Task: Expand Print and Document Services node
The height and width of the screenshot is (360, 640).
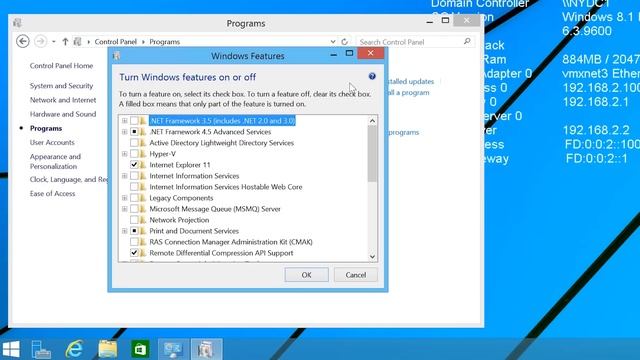Action: pos(124,231)
